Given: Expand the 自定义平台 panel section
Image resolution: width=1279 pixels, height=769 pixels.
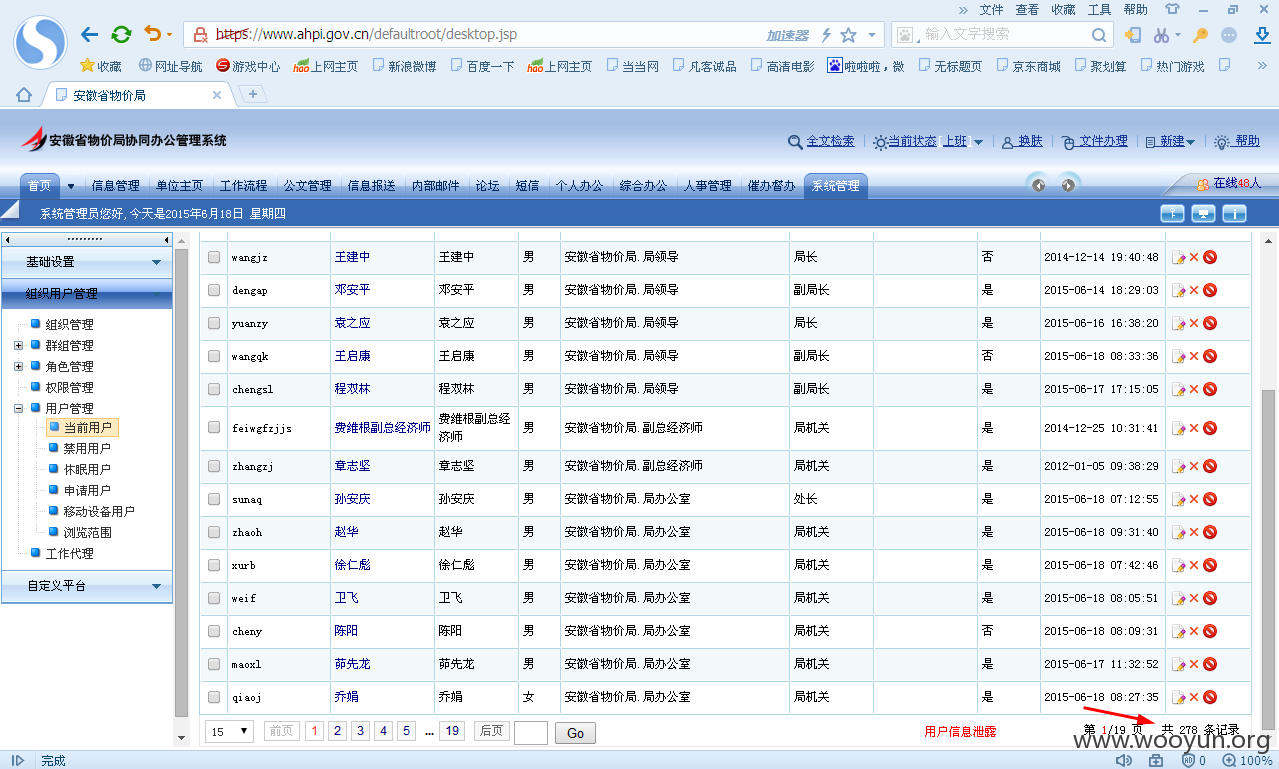Looking at the screenshot, I should click(x=87, y=586).
